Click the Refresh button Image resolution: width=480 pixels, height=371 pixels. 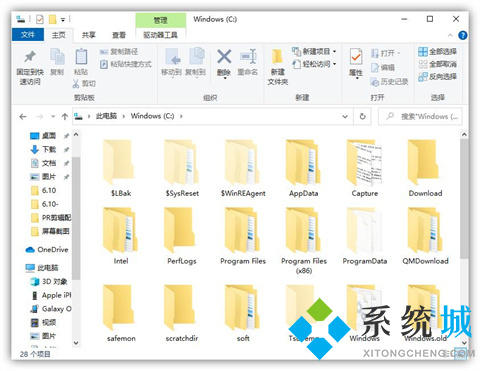363,117
